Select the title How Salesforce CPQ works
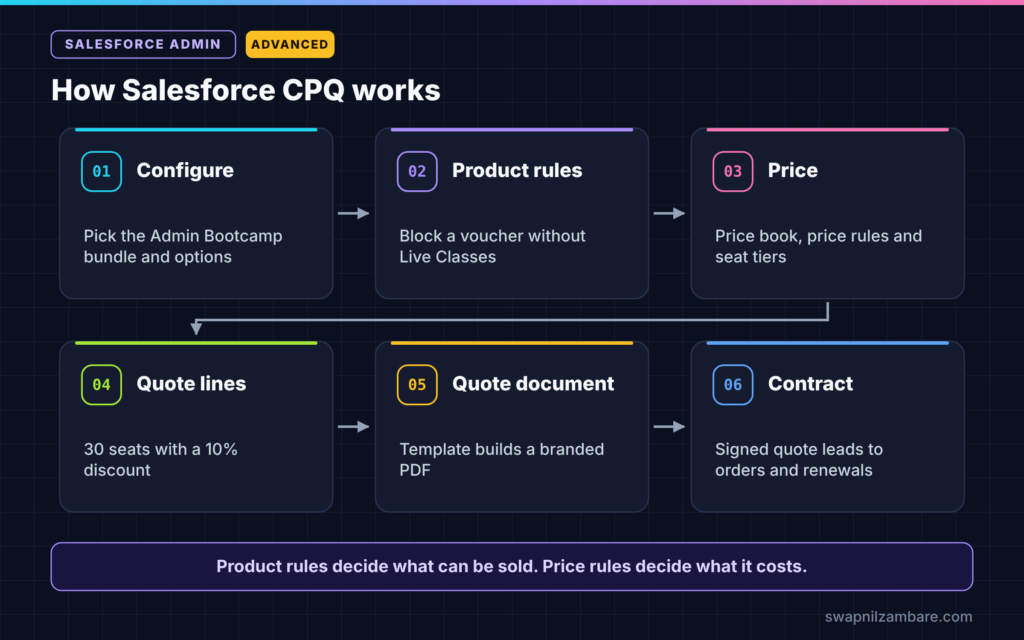 tap(246, 90)
